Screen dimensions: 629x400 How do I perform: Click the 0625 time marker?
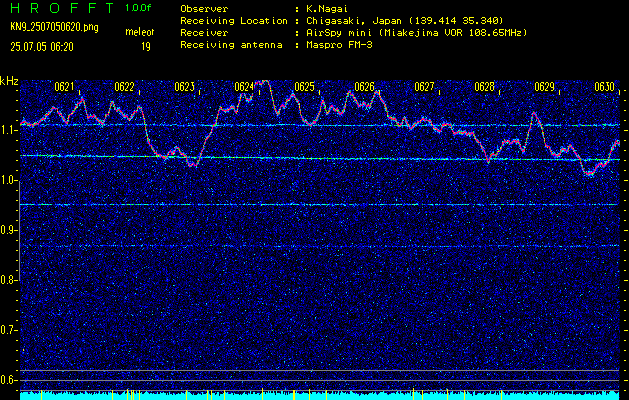point(304,87)
